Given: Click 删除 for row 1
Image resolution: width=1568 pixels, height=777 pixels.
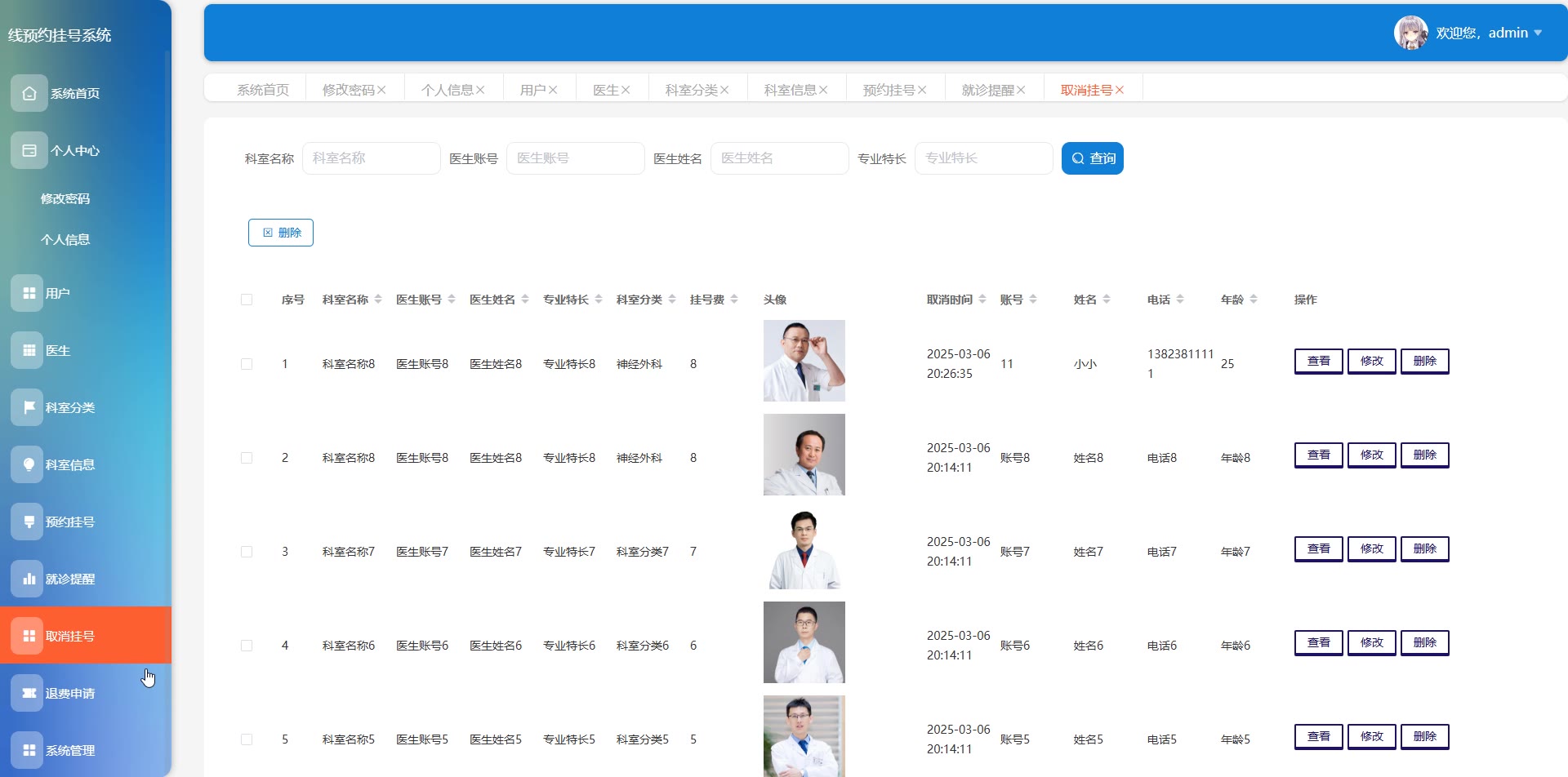Looking at the screenshot, I should (x=1425, y=361).
